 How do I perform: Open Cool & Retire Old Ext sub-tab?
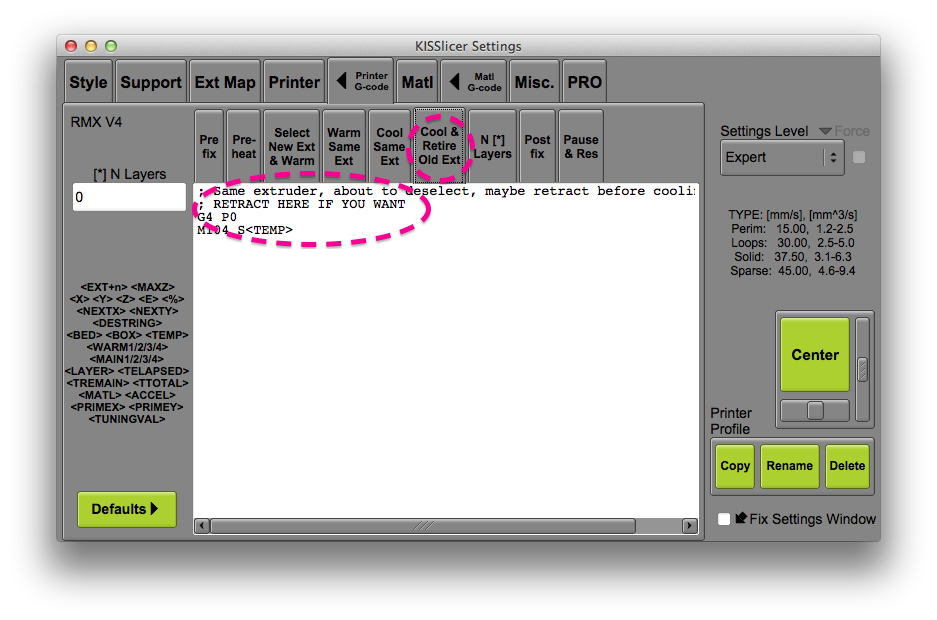(x=439, y=146)
